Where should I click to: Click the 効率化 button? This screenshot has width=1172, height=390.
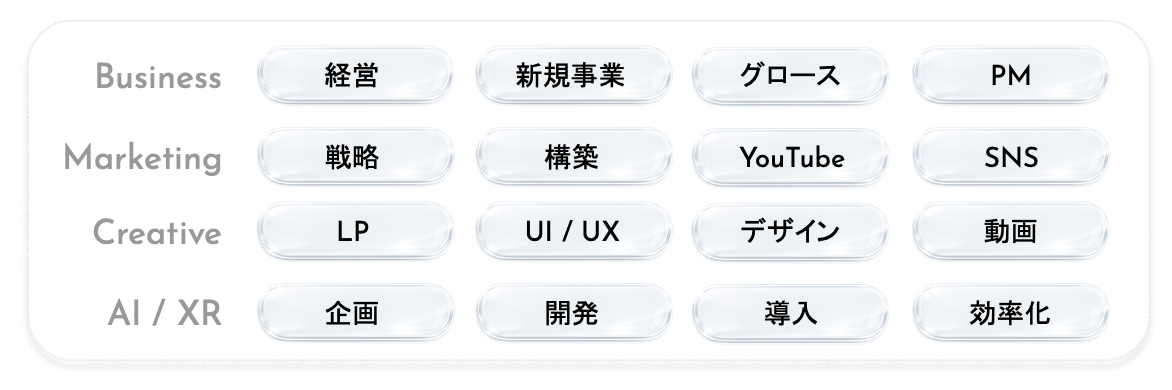click(1010, 313)
